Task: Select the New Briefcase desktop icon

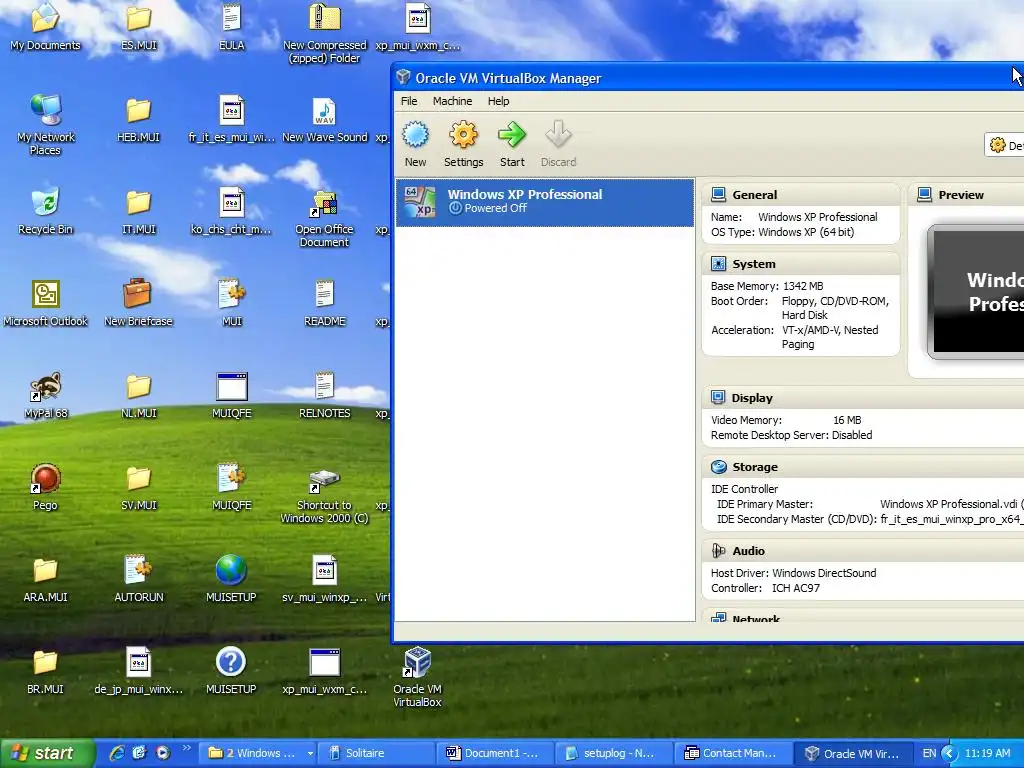Action: (138, 302)
